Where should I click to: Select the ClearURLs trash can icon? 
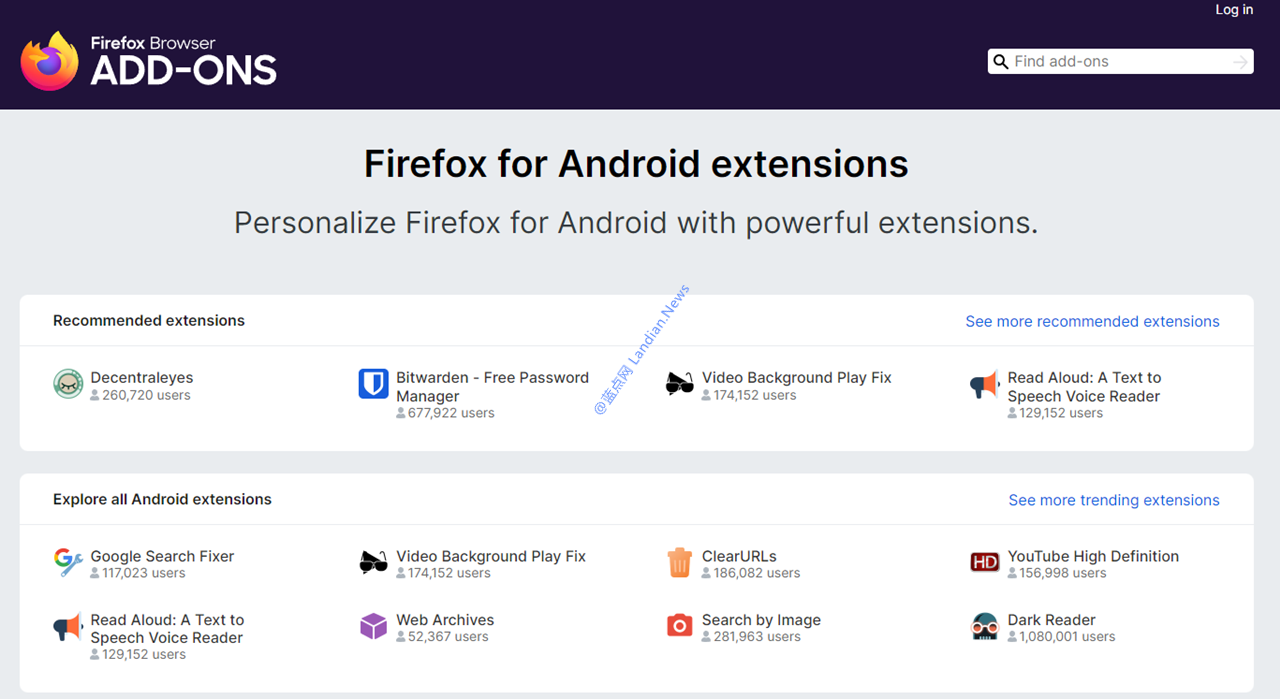click(x=679, y=563)
